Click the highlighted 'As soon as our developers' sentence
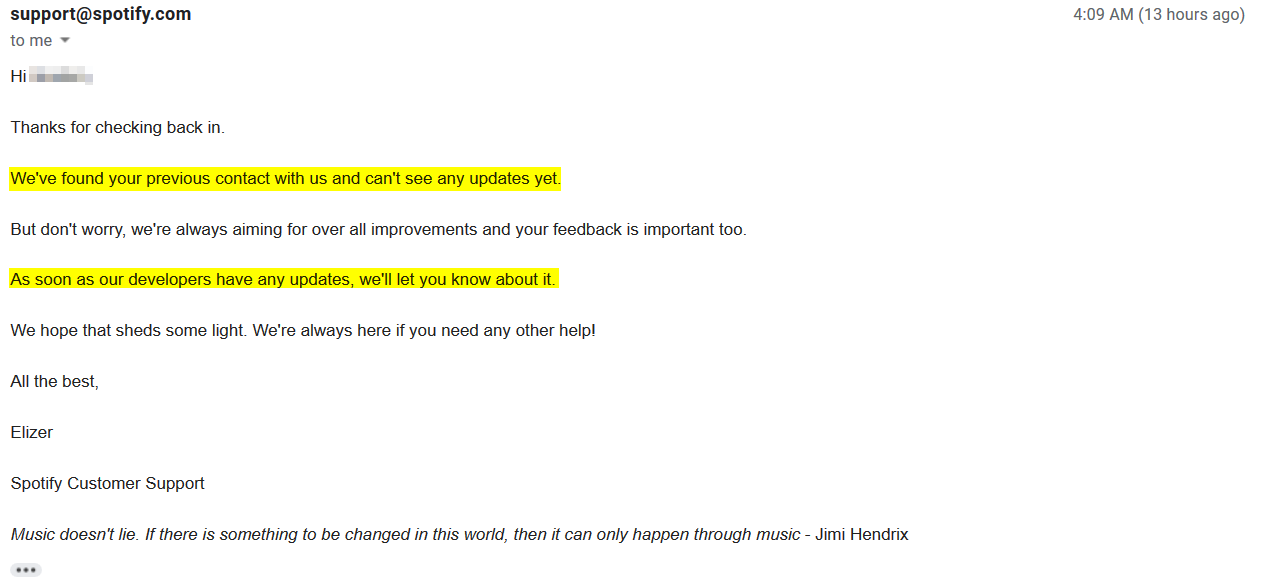Viewport: 1262px width, 586px height. click(x=283, y=280)
